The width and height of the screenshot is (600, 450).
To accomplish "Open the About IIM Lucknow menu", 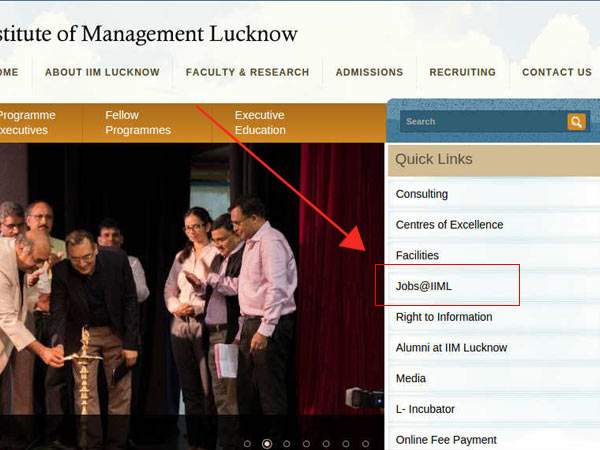I will coord(102,72).
